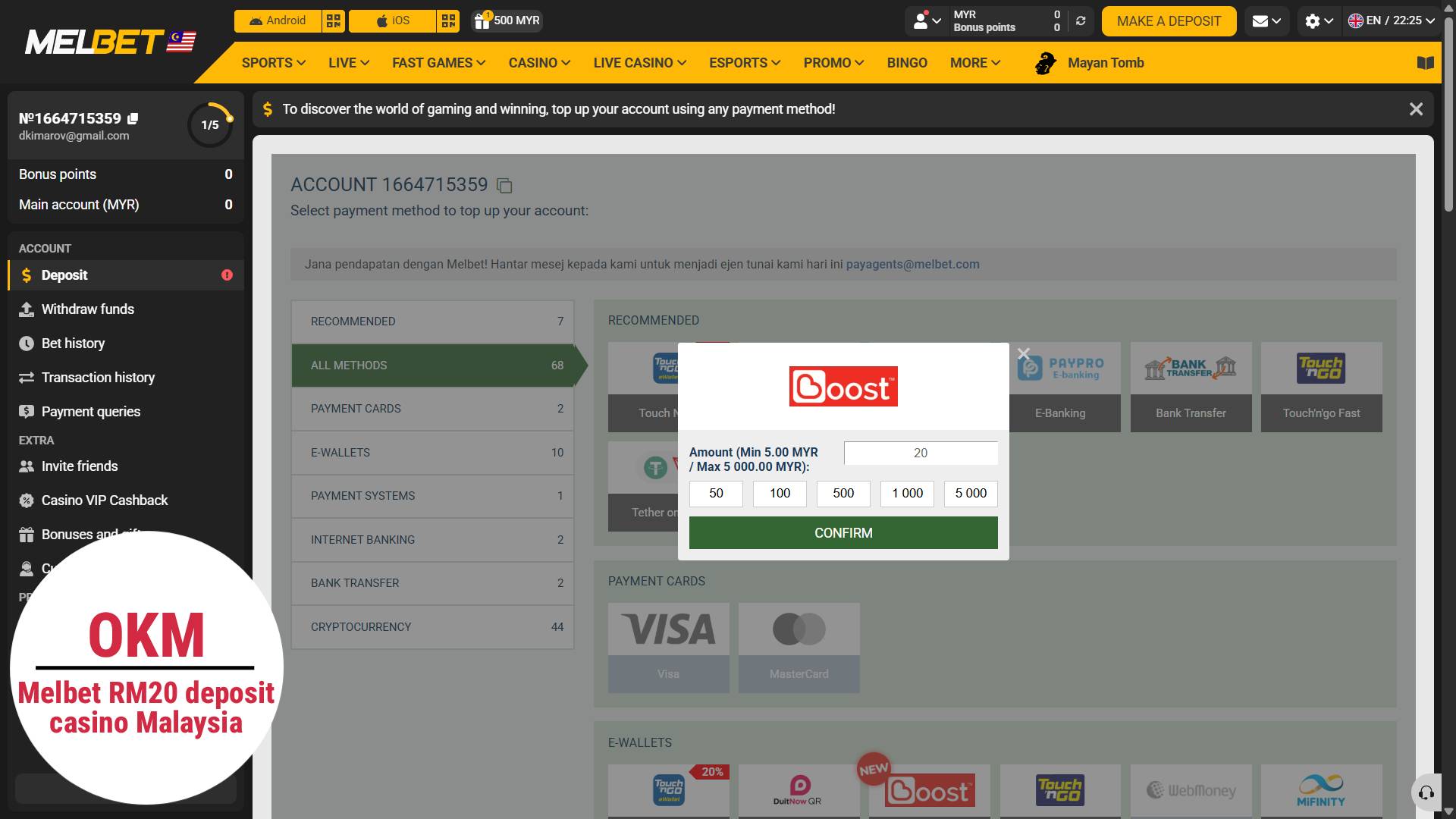Choose the 500 preset amount
The width and height of the screenshot is (1456, 819).
point(843,494)
